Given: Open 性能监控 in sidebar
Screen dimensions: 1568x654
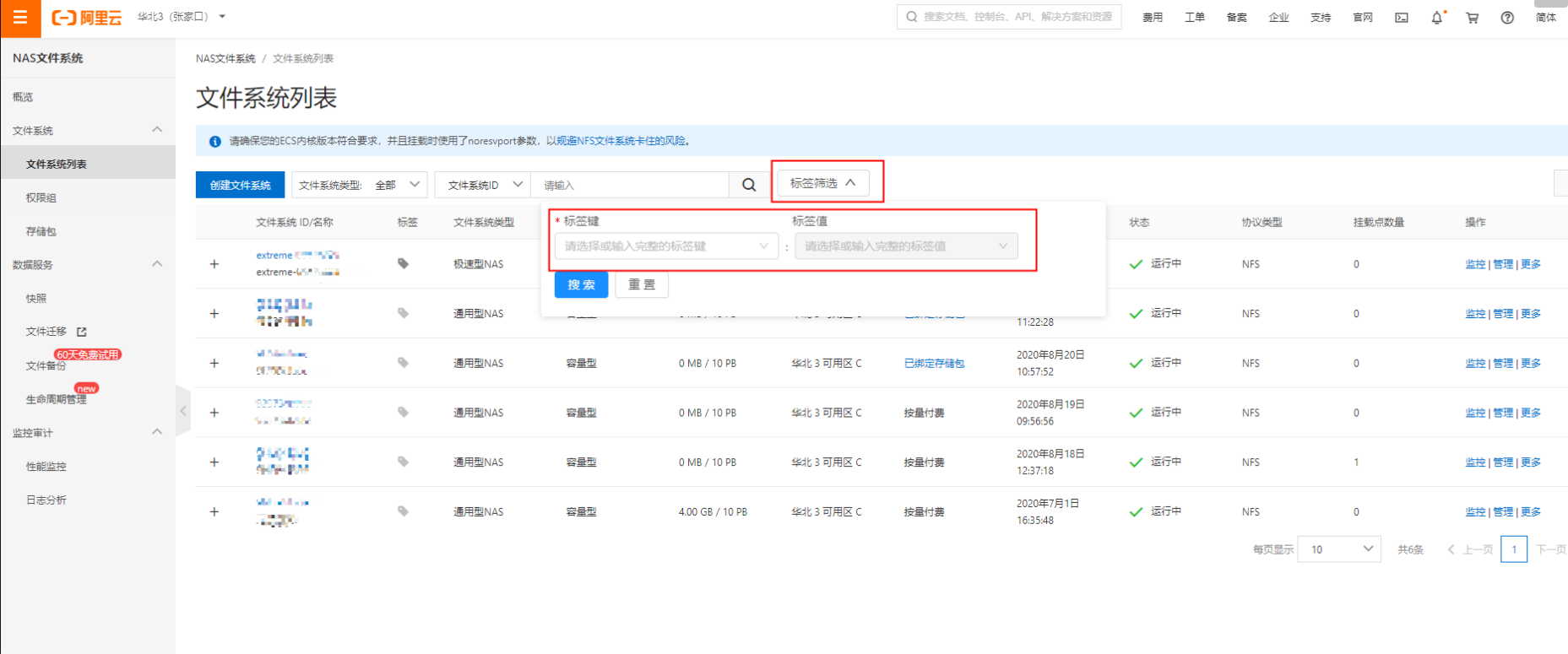Looking at the screenshot, I should (x=46, y=466).
